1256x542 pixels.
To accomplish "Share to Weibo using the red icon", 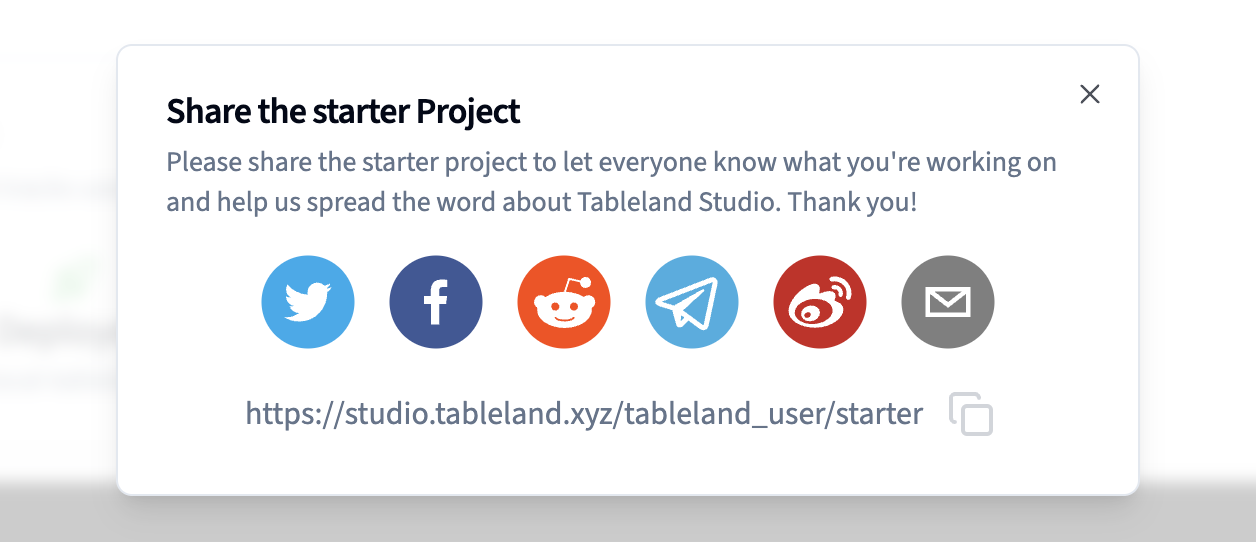I will click(x=820, y=302).
